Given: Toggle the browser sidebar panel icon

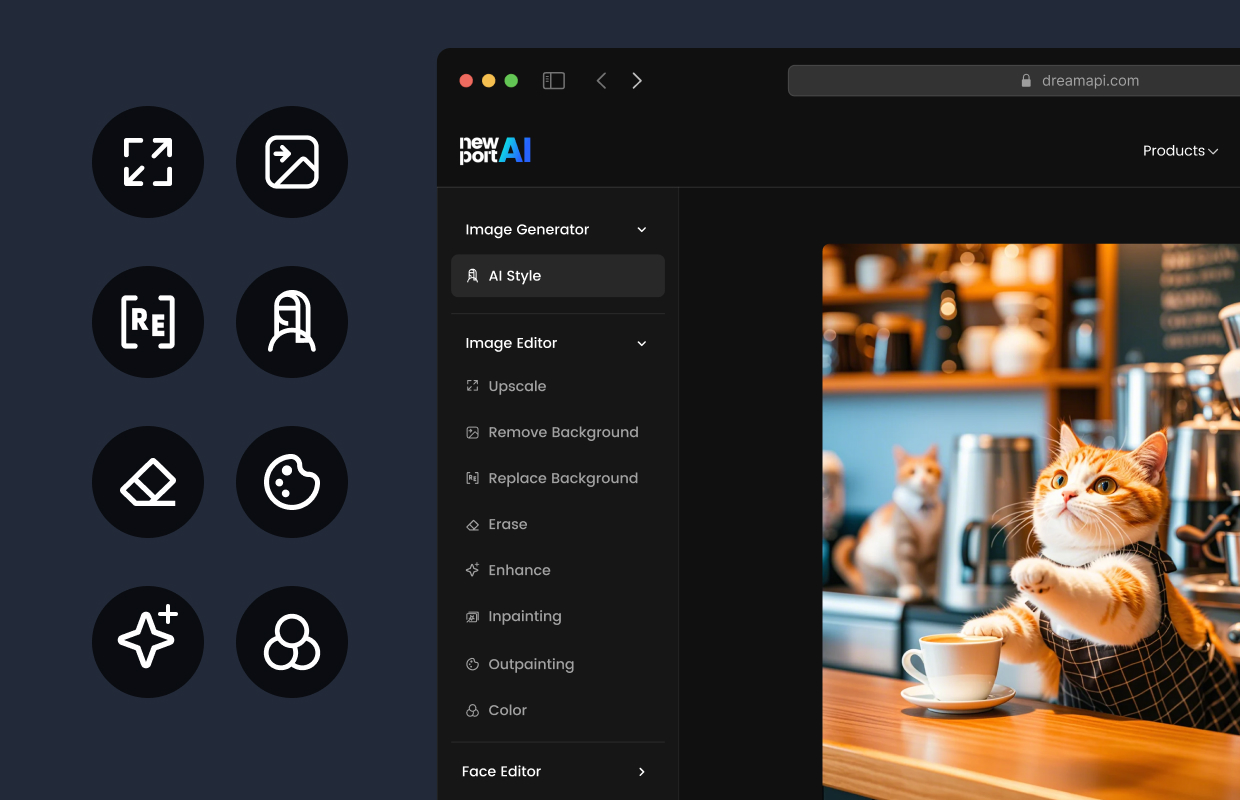Looking at the screenshot, I should tap(553, 80).
